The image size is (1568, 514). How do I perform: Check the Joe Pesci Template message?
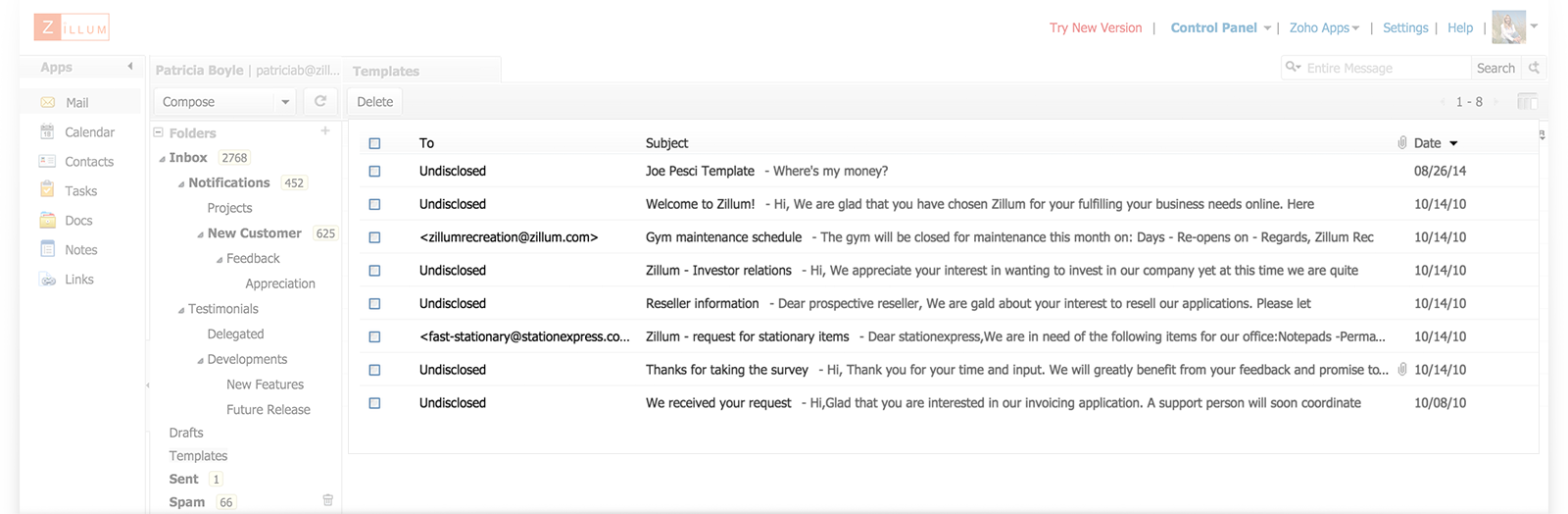click(x=374, y=171)
